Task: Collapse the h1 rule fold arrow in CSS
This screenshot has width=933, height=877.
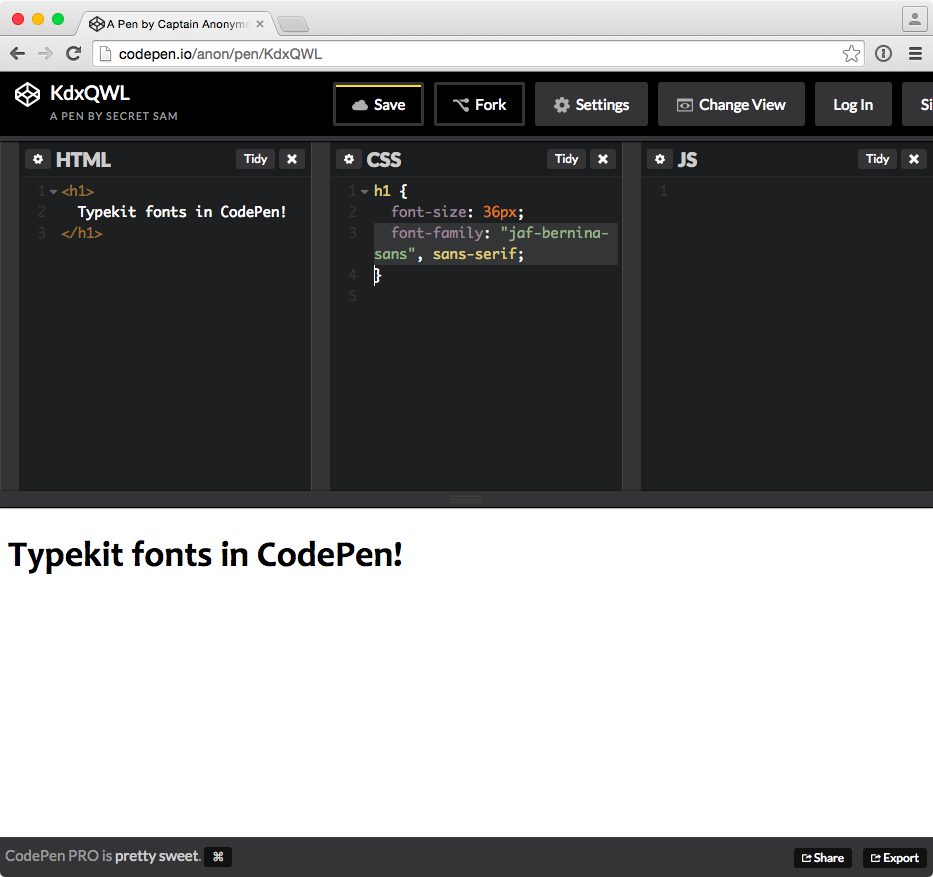Action: pyautogui.click(x=365, y=192)
